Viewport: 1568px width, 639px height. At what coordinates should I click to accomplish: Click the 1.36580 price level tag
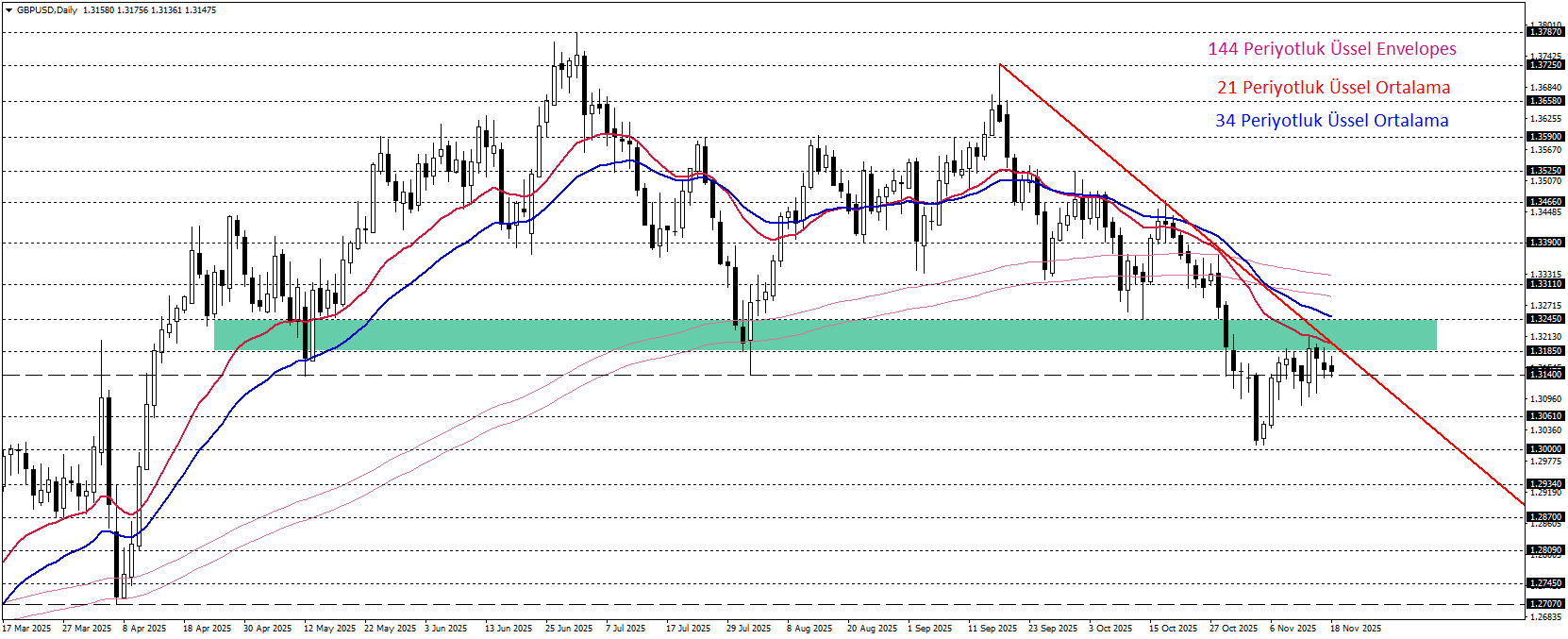pos(1545,101)
